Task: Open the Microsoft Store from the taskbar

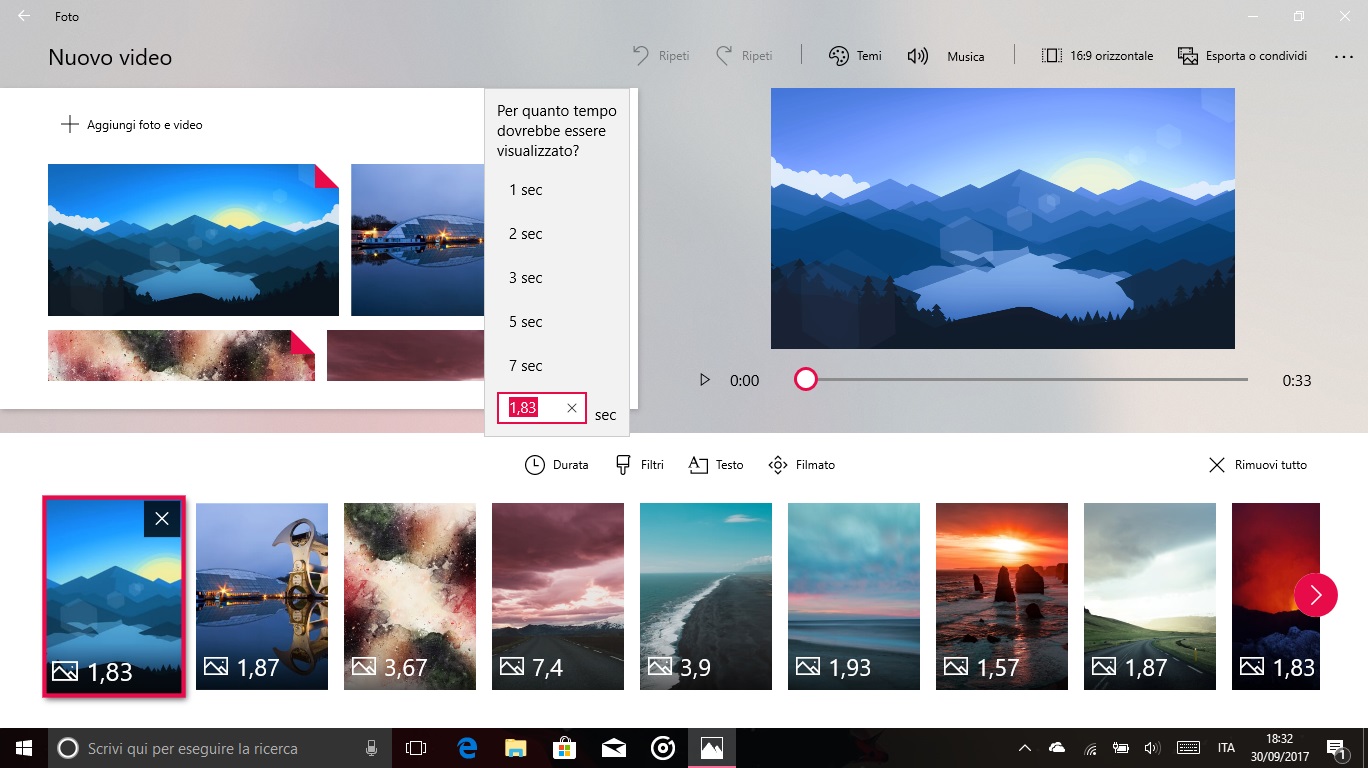Action: coord(565,748)
